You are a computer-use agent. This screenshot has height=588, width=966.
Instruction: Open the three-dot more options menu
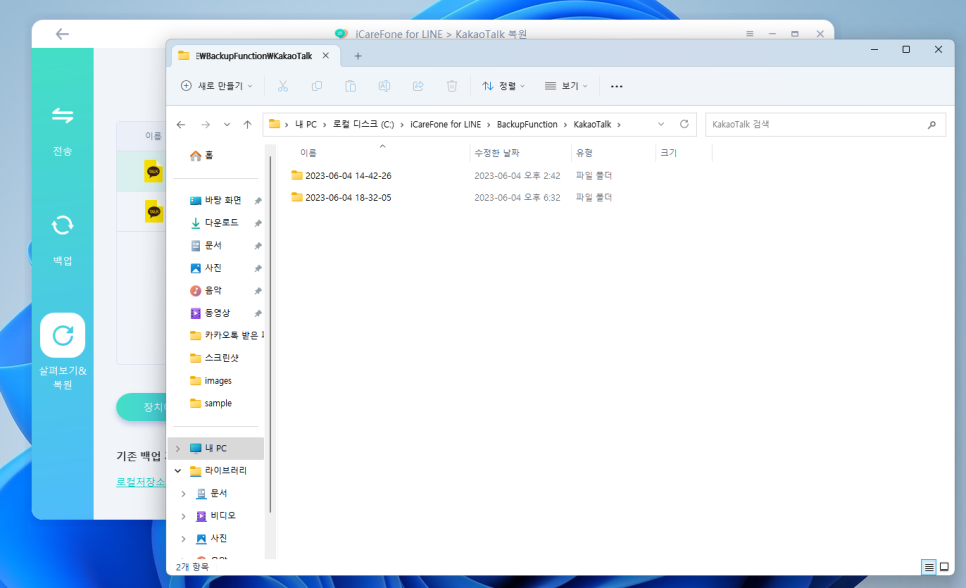point(617,86)
